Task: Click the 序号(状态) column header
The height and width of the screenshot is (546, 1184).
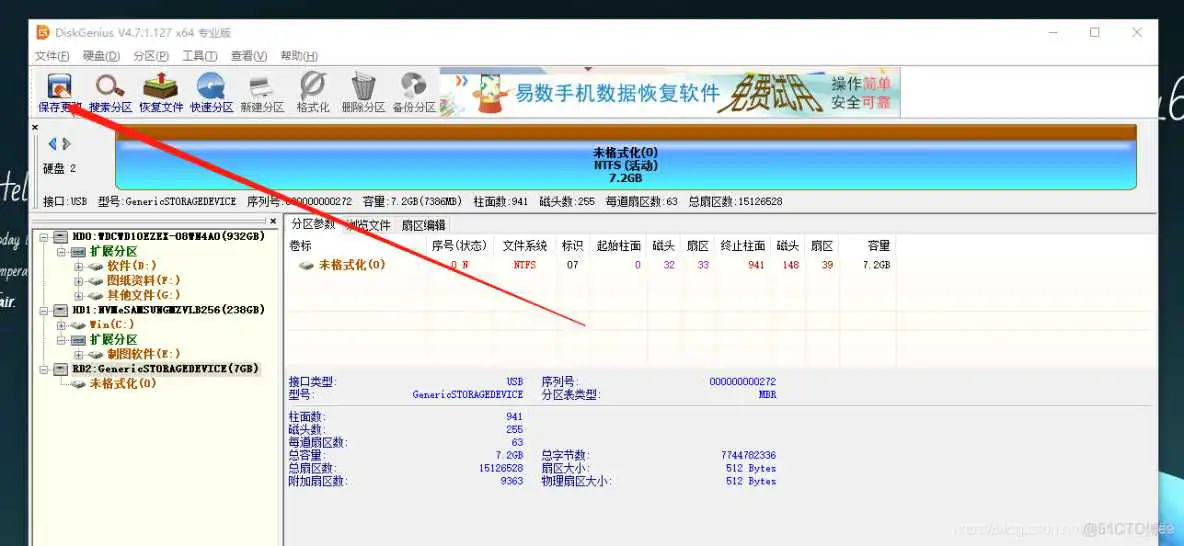Action: 459,245
